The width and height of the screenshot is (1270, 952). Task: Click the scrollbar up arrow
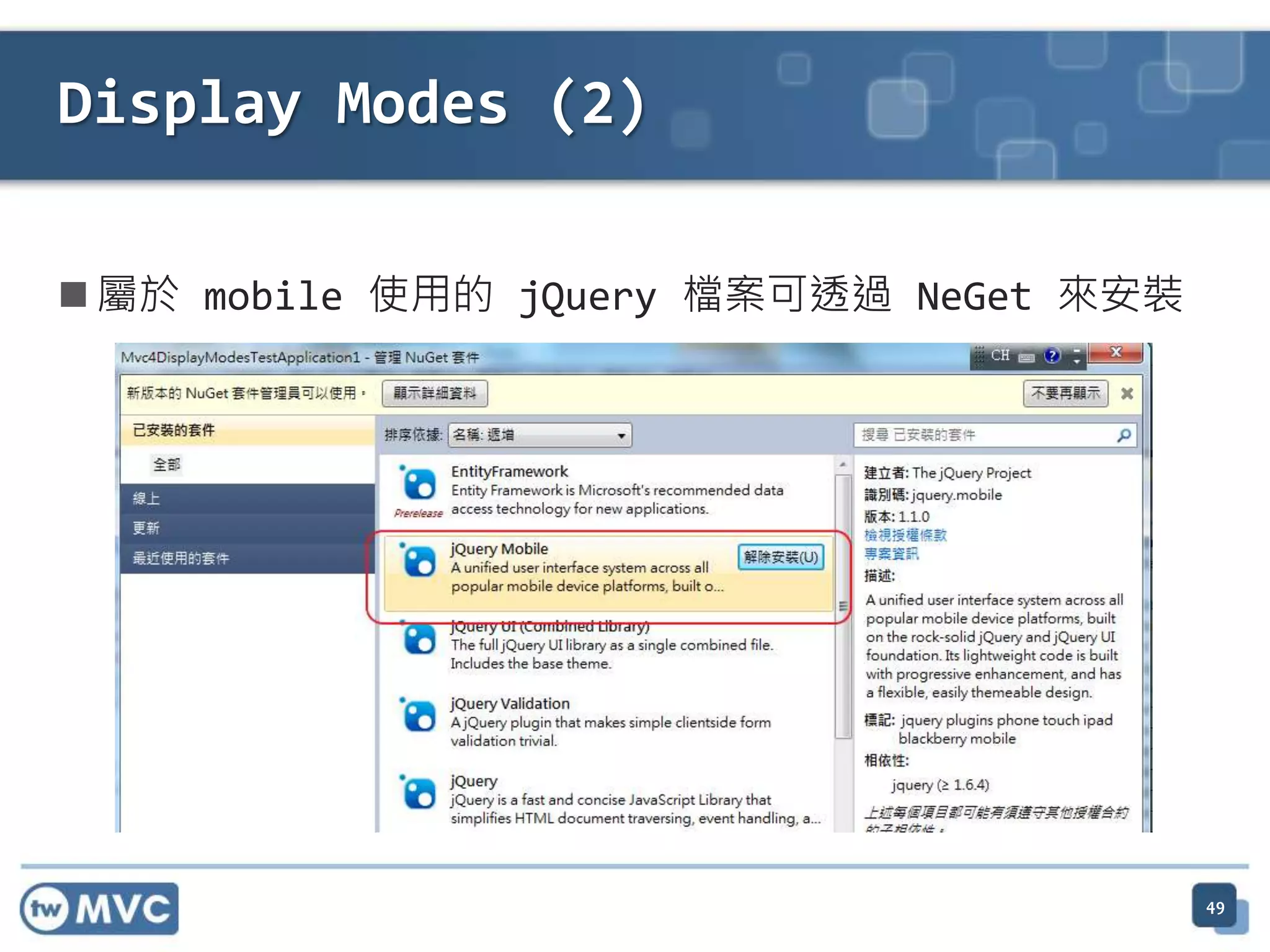click(843, 464)
